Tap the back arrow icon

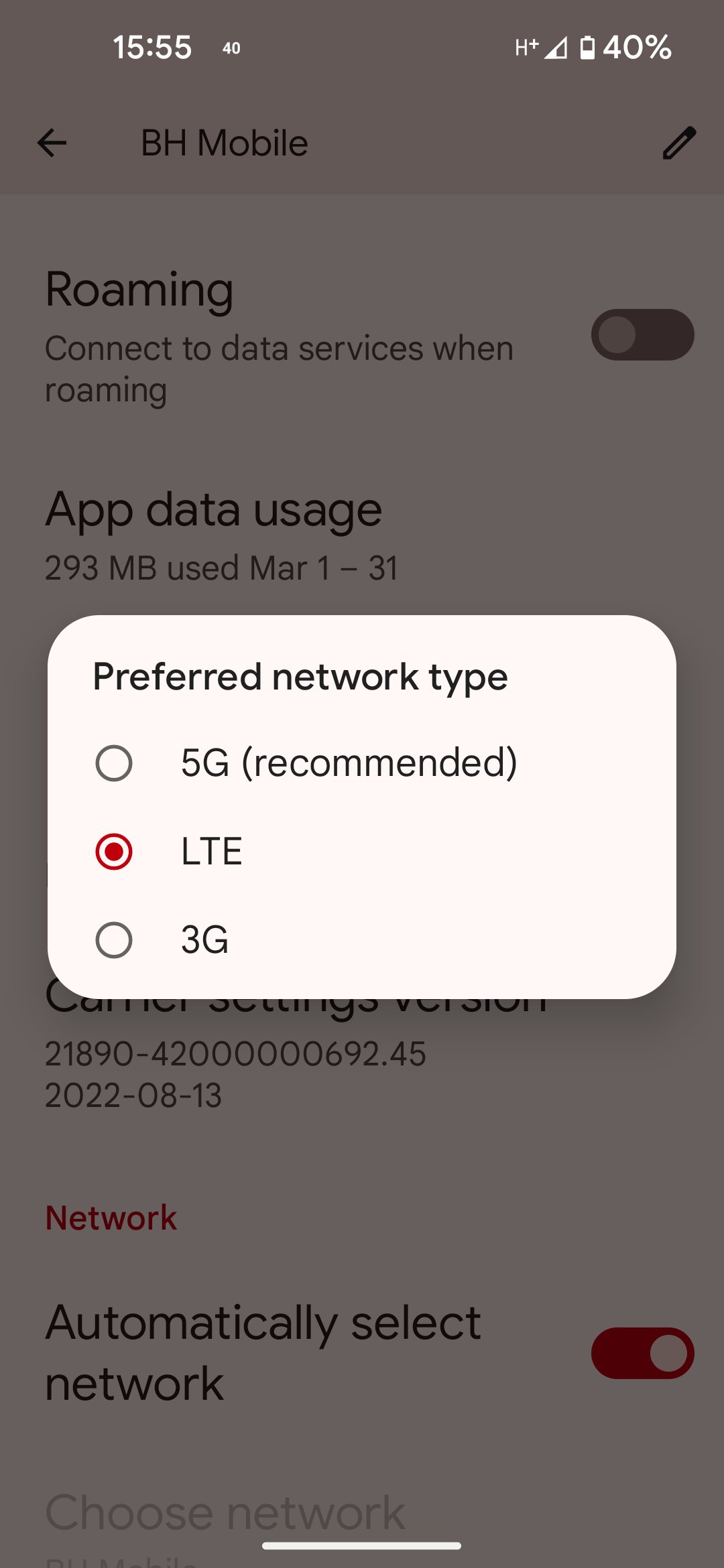pyautogui.click(x=52, y=143)
